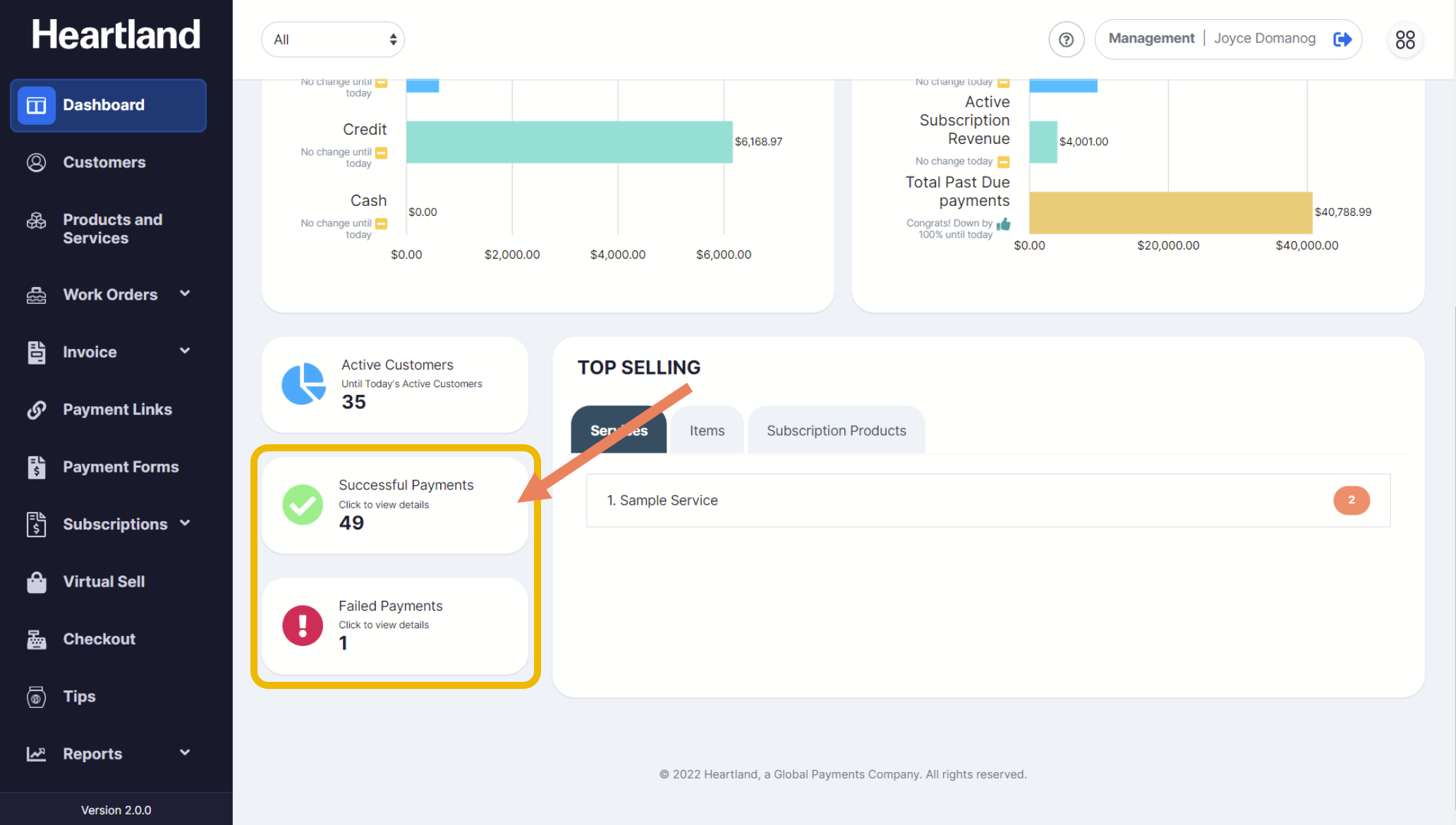Click the Products and Services boxes icon
1456x825 pixels.
coord(37,221)
